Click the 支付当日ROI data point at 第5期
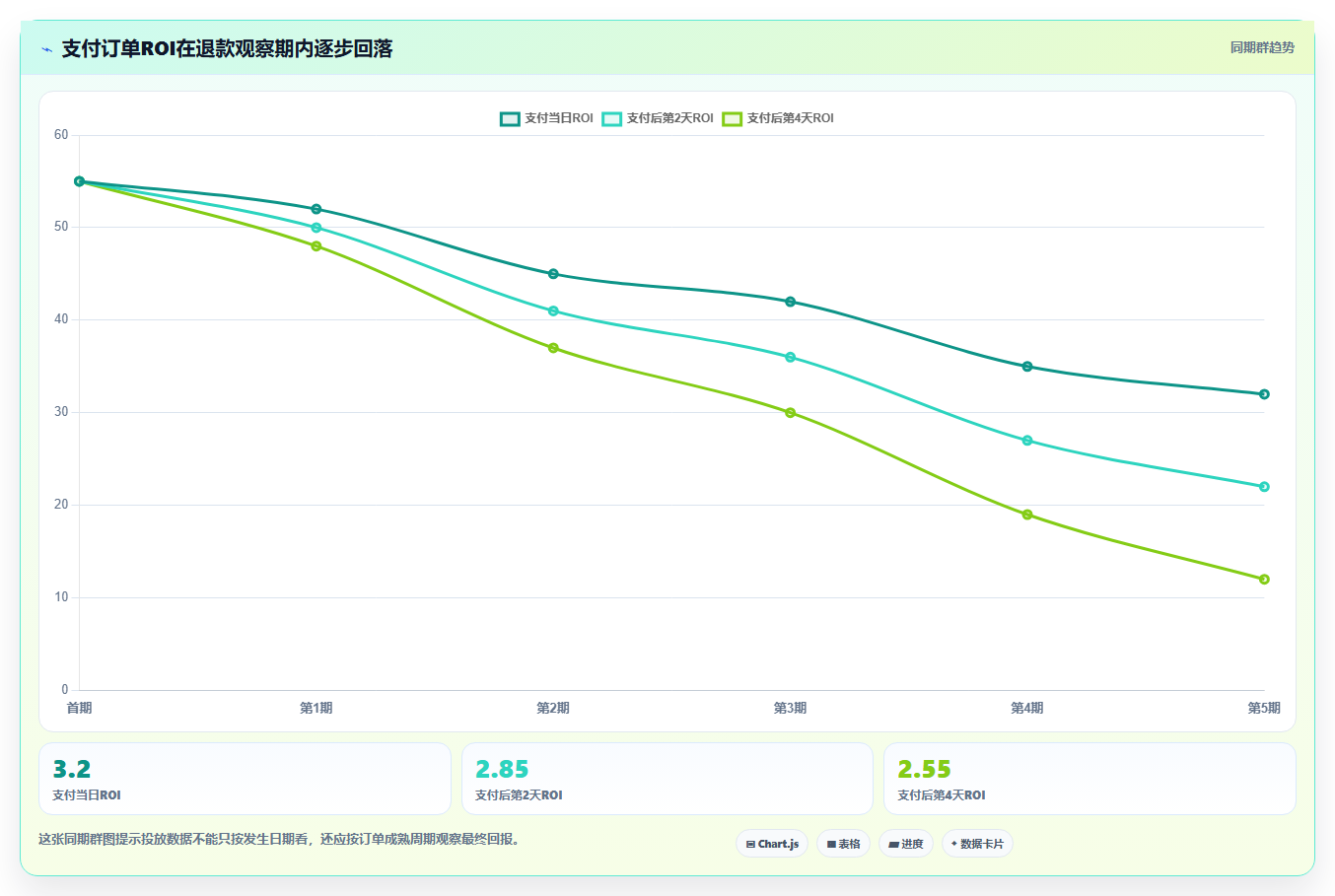Screen dimensions: 1335x896 pyautogui.click(x=1264, y=394)
